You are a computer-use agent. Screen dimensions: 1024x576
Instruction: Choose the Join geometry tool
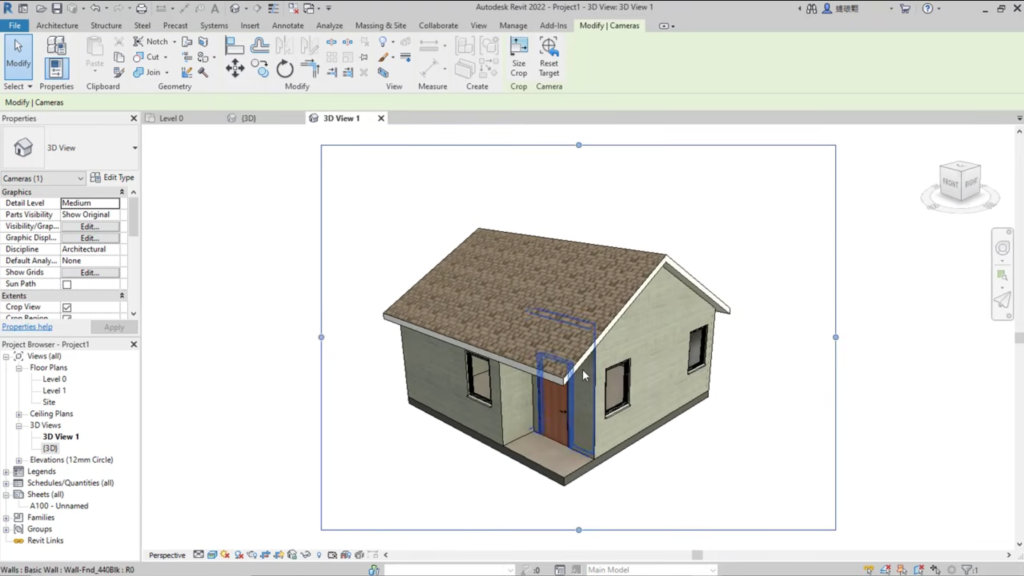coord(148,72)
